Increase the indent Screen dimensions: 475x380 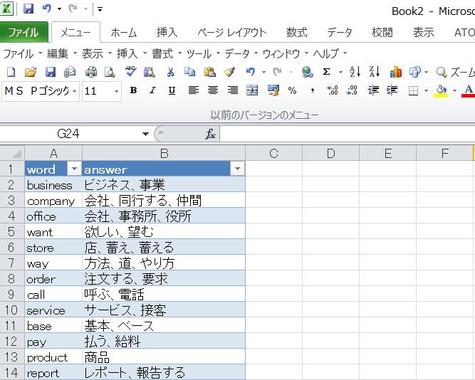click(x=392, y=90)
